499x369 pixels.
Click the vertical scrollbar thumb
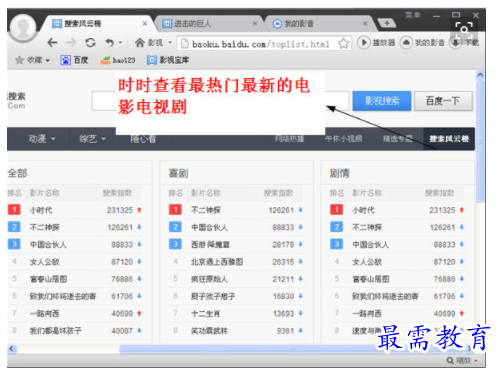[x=480, y=140]
